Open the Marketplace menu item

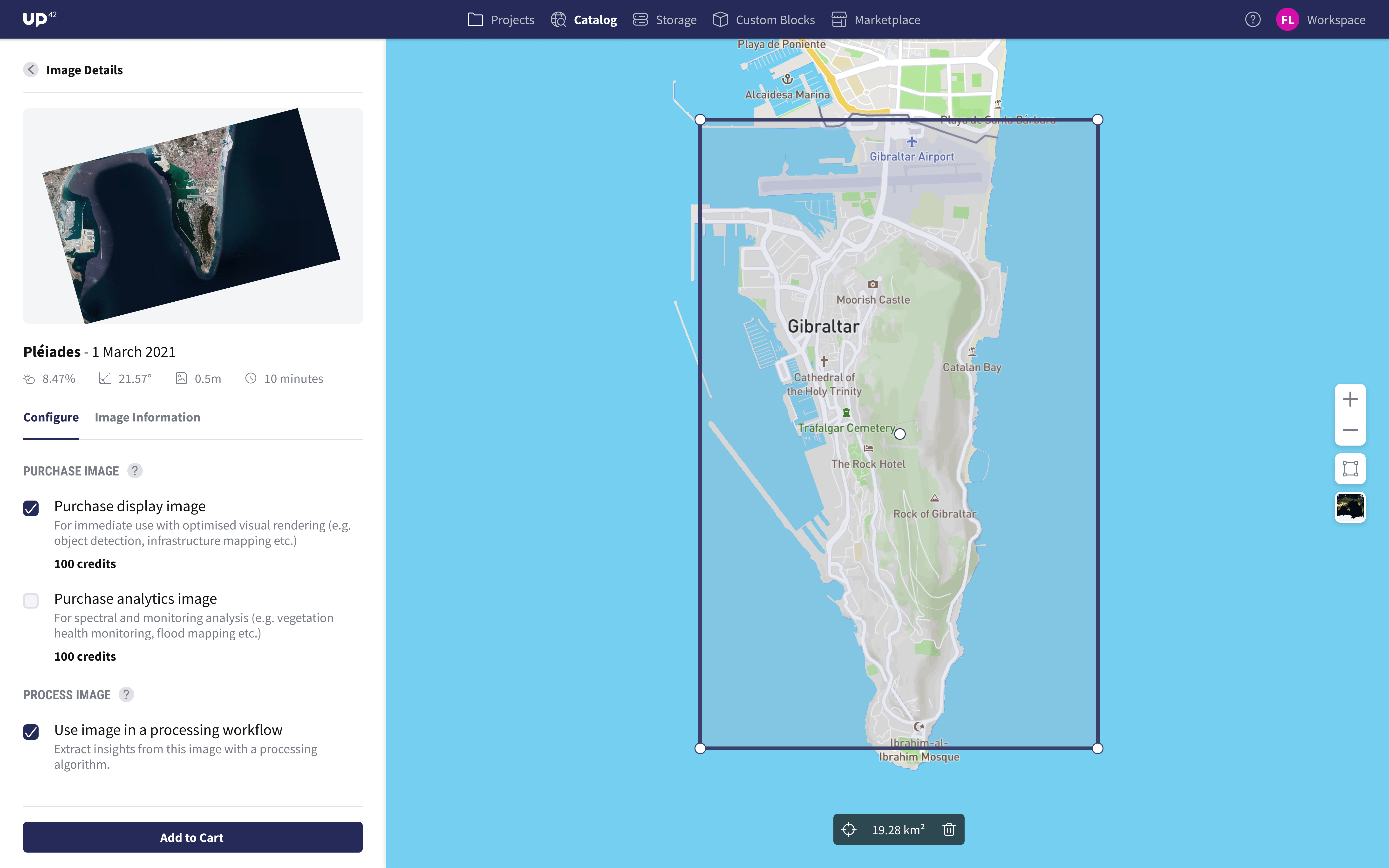point(876,20)
